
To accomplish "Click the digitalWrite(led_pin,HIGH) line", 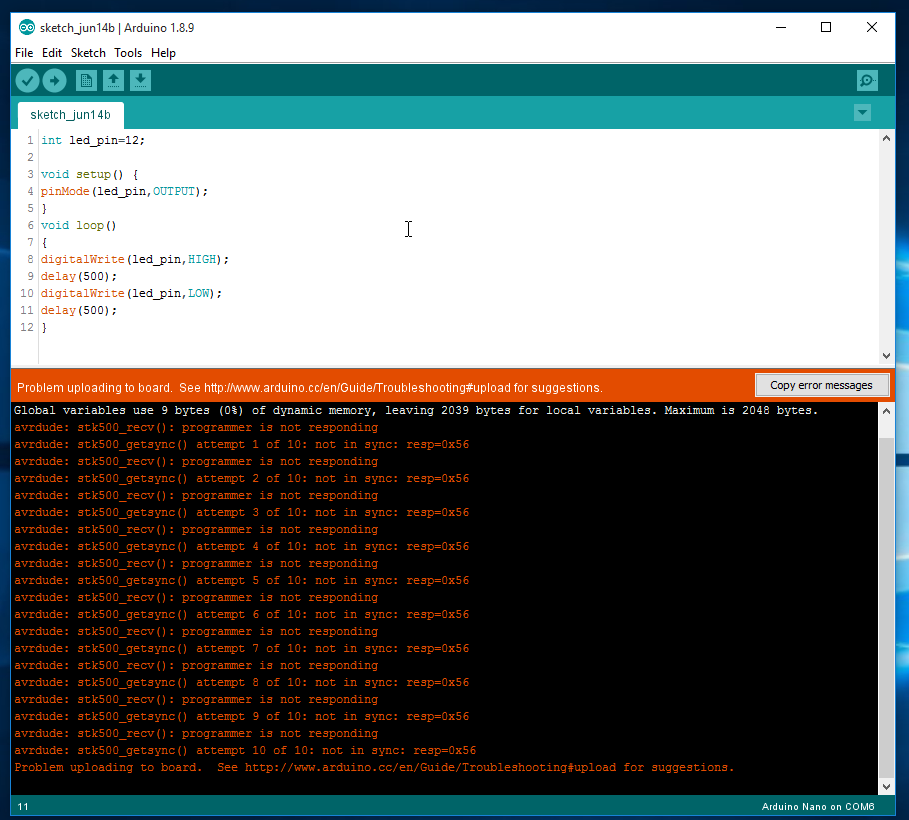I will [135, 259].
